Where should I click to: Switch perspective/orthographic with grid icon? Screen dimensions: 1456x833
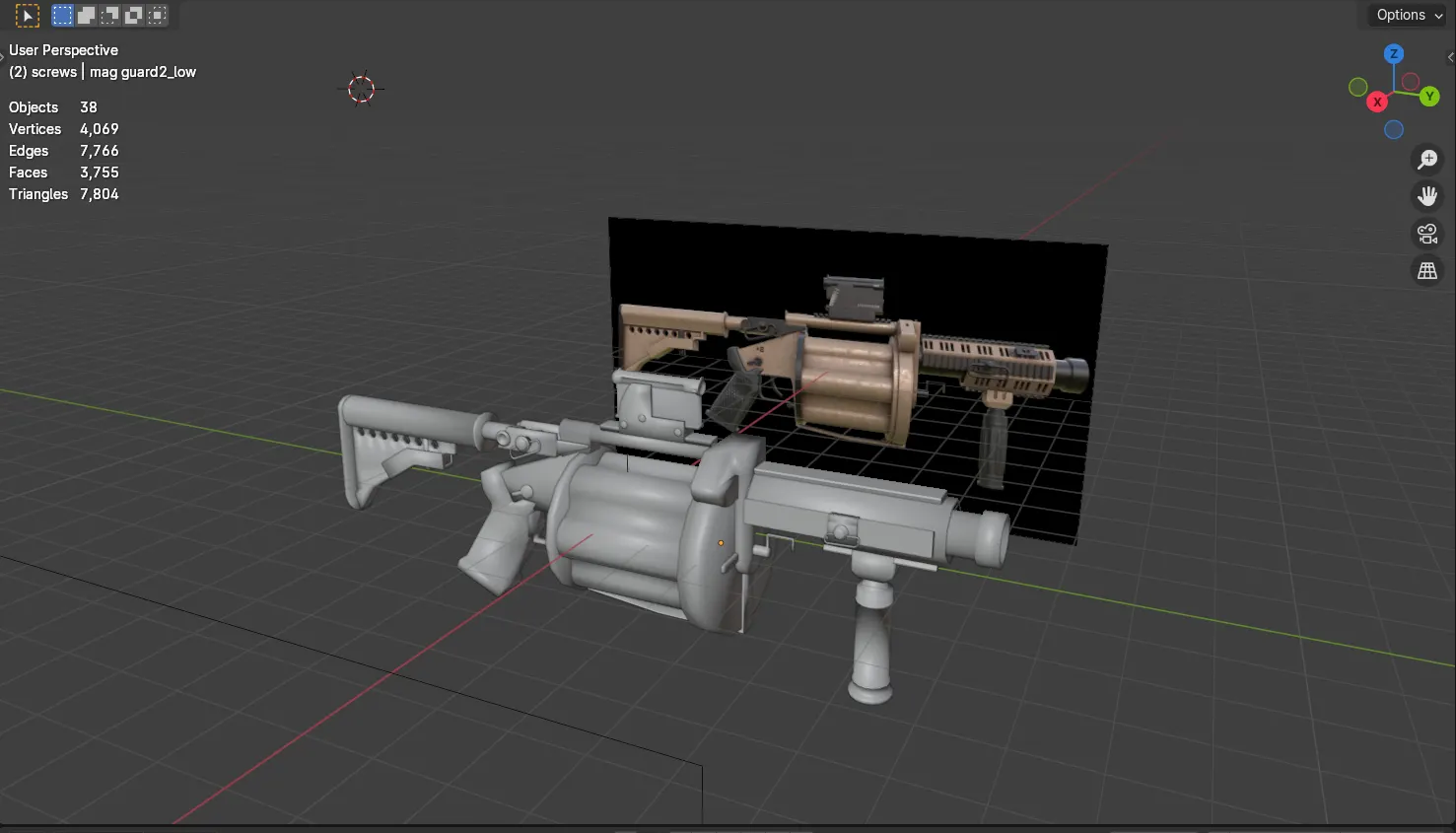point(1426,271)
